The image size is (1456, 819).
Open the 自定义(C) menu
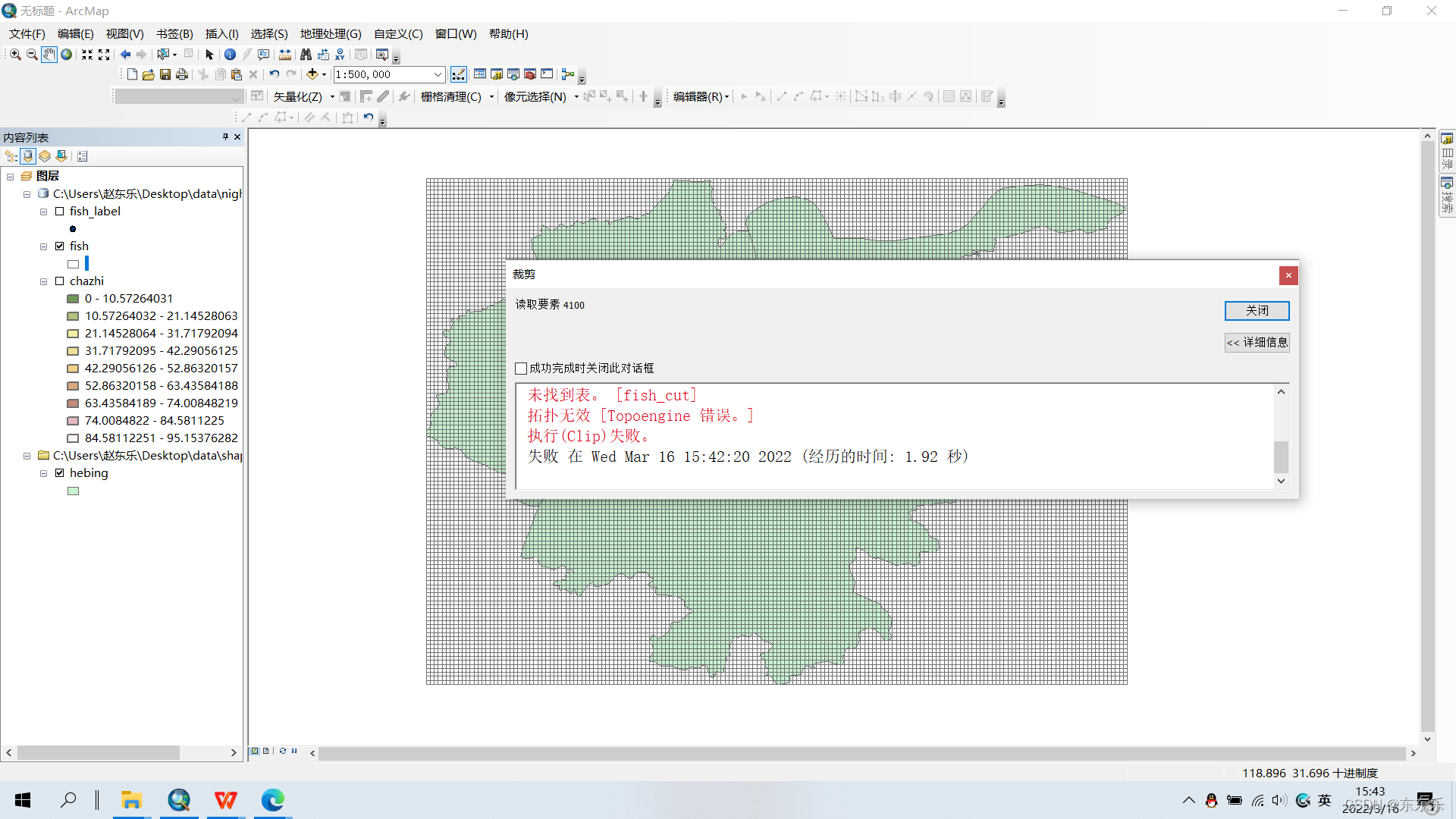398,34
